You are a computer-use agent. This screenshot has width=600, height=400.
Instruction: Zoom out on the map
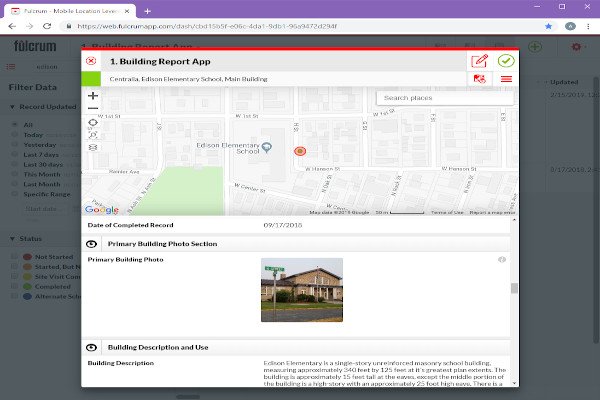[93, 108]
